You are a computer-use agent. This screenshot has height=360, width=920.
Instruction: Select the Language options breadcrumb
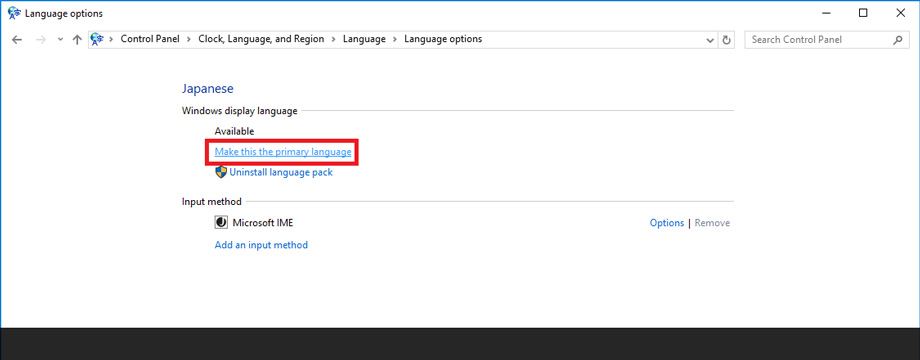pos(443,39)
